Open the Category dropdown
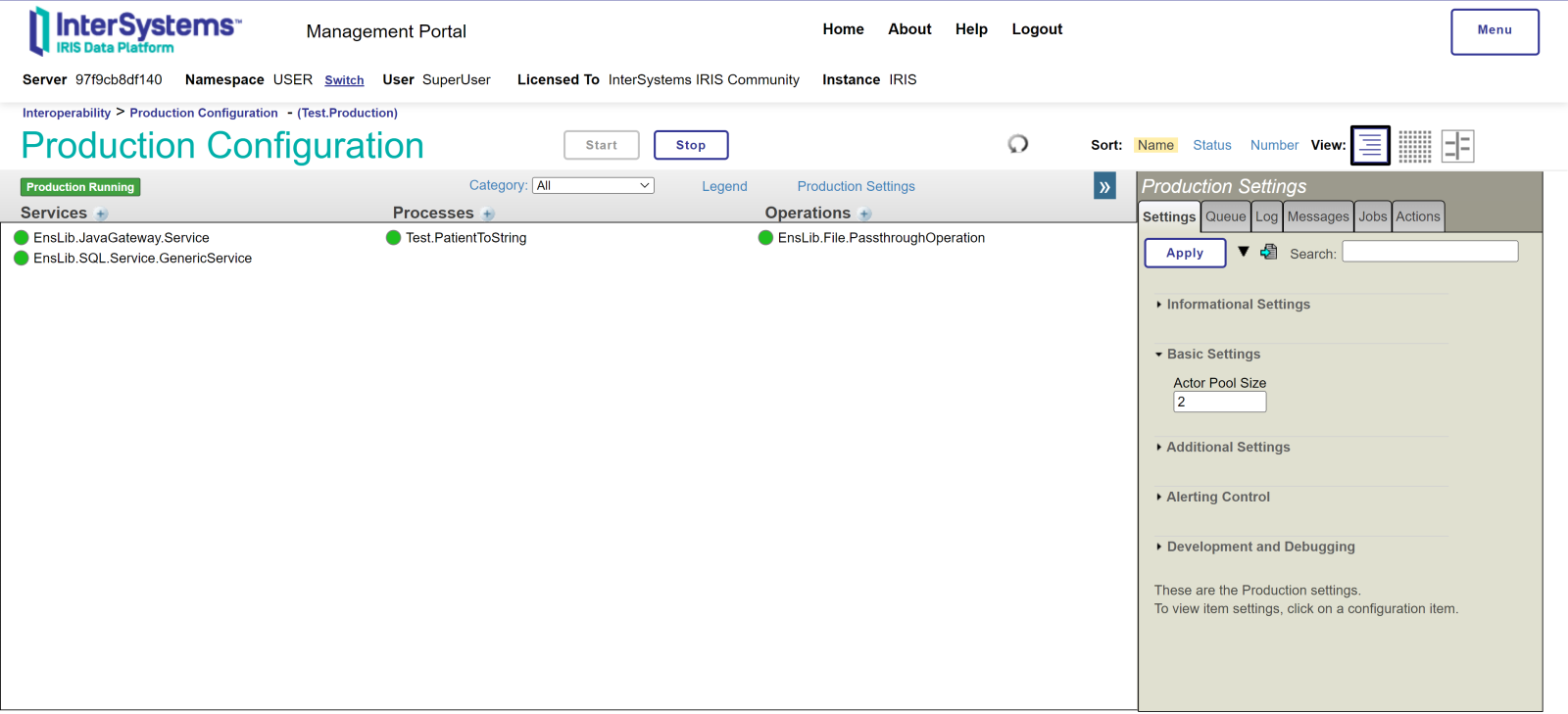The height and width of the screenshot is (714, 1568). pos(593,185)
